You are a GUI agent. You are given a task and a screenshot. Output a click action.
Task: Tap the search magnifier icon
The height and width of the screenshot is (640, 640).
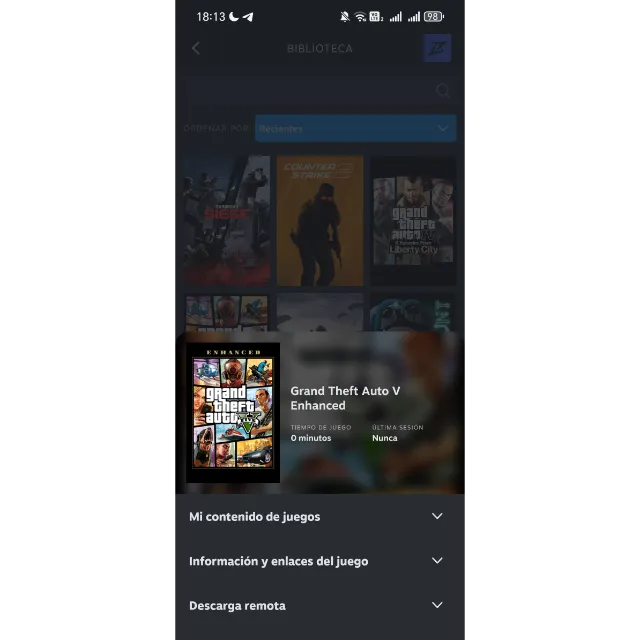click(x=443, y=91)
